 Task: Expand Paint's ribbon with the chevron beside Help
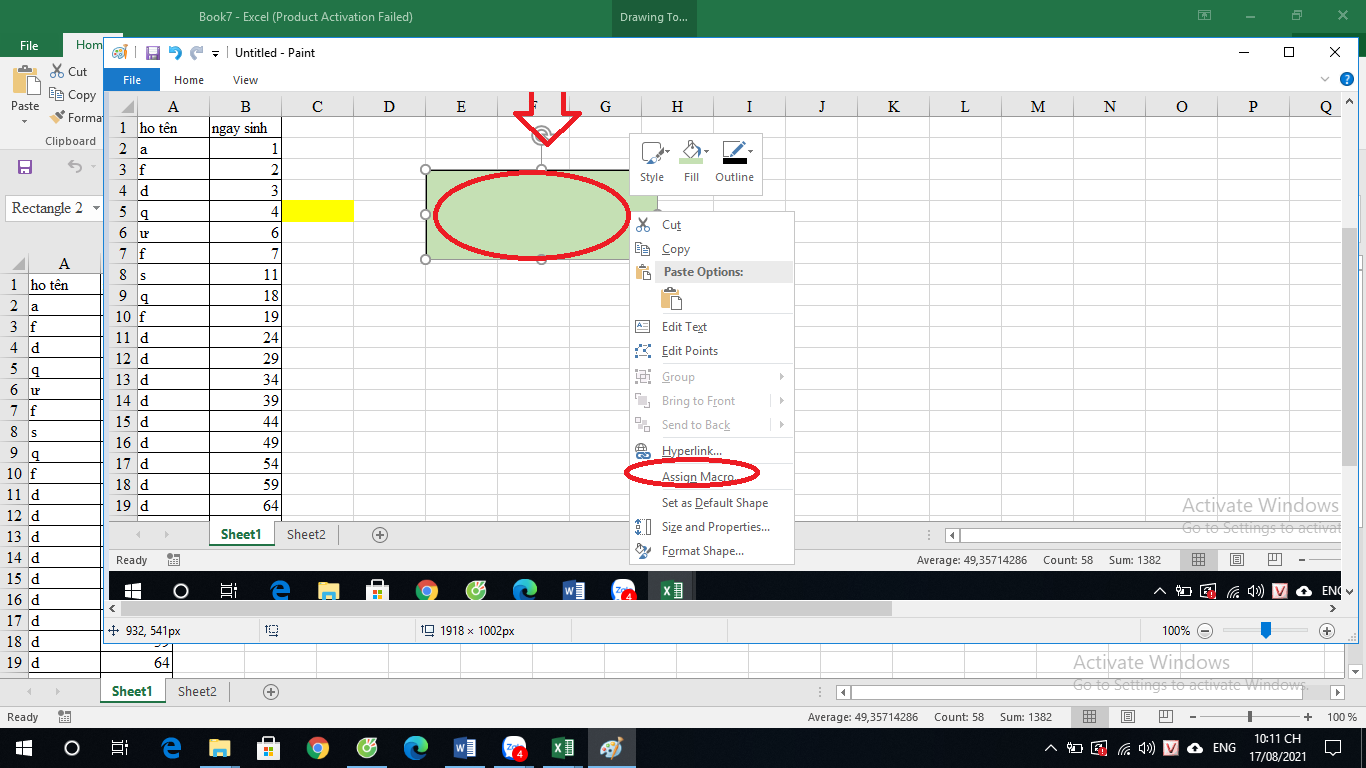pos(1325,79)
